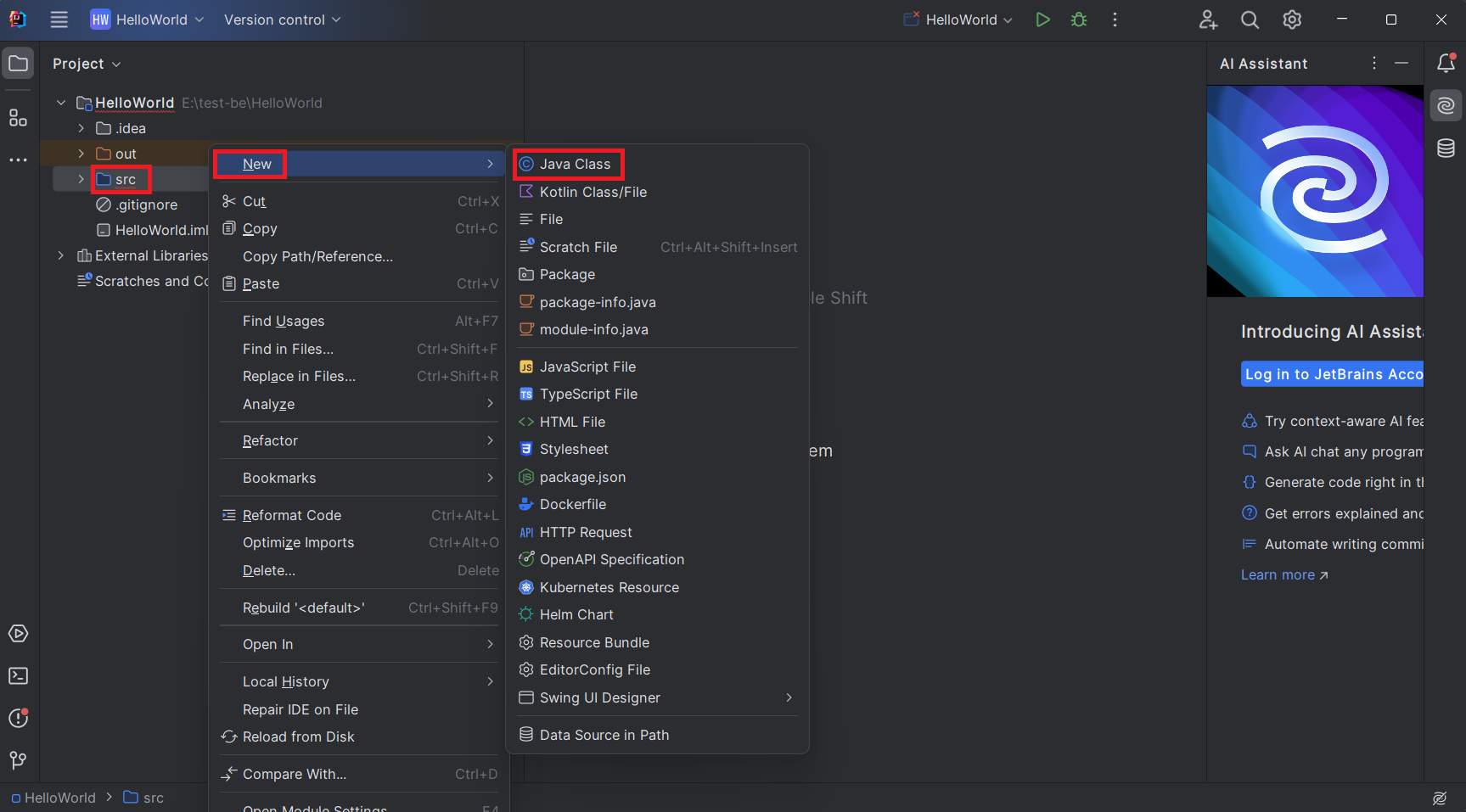This screenshot has width=1466, height=812.
Task: Open Search Everywhere magnifier
Action: [x=1250, y=20]
